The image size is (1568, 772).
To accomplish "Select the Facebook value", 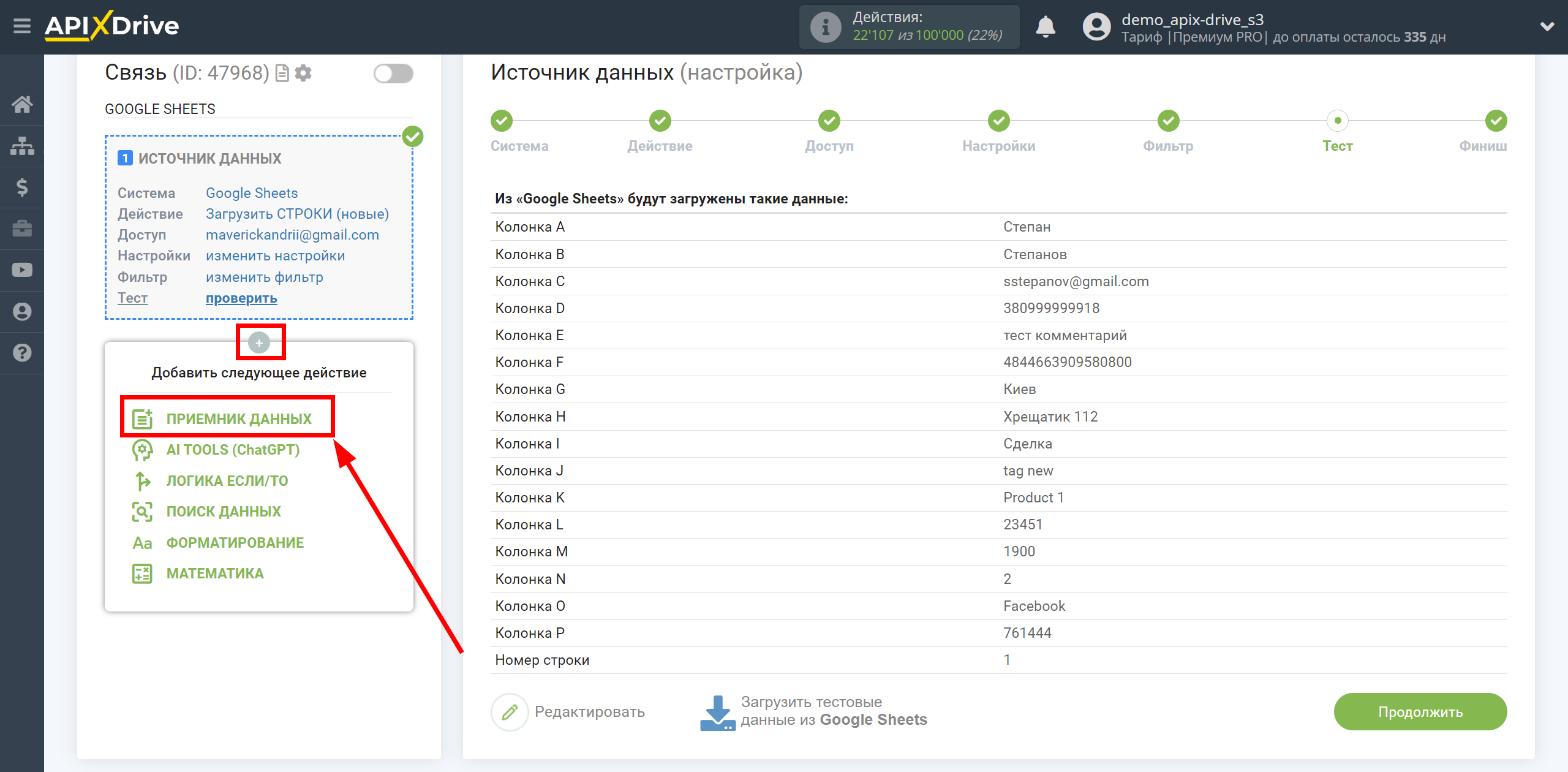I will point(1034,606).
